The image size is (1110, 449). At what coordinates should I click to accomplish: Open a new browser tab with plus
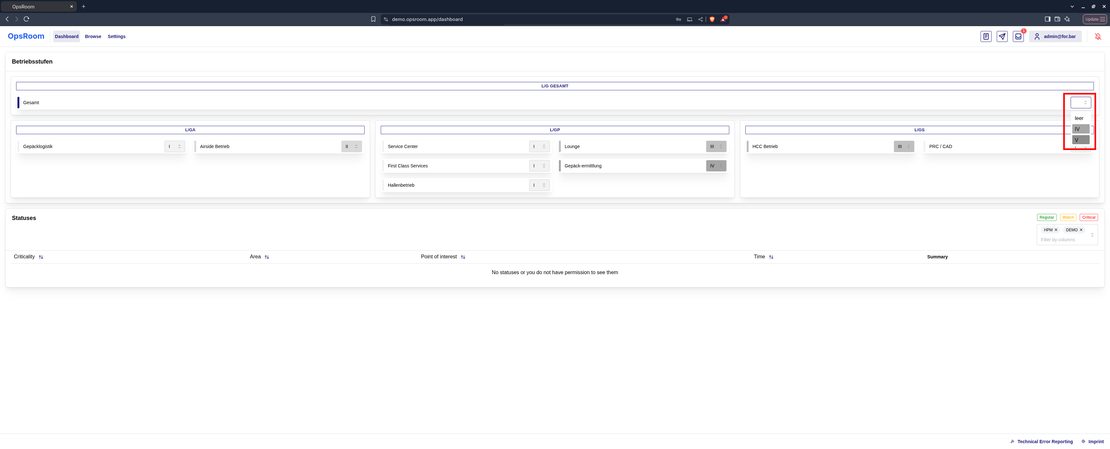click(x=83, y=6)
